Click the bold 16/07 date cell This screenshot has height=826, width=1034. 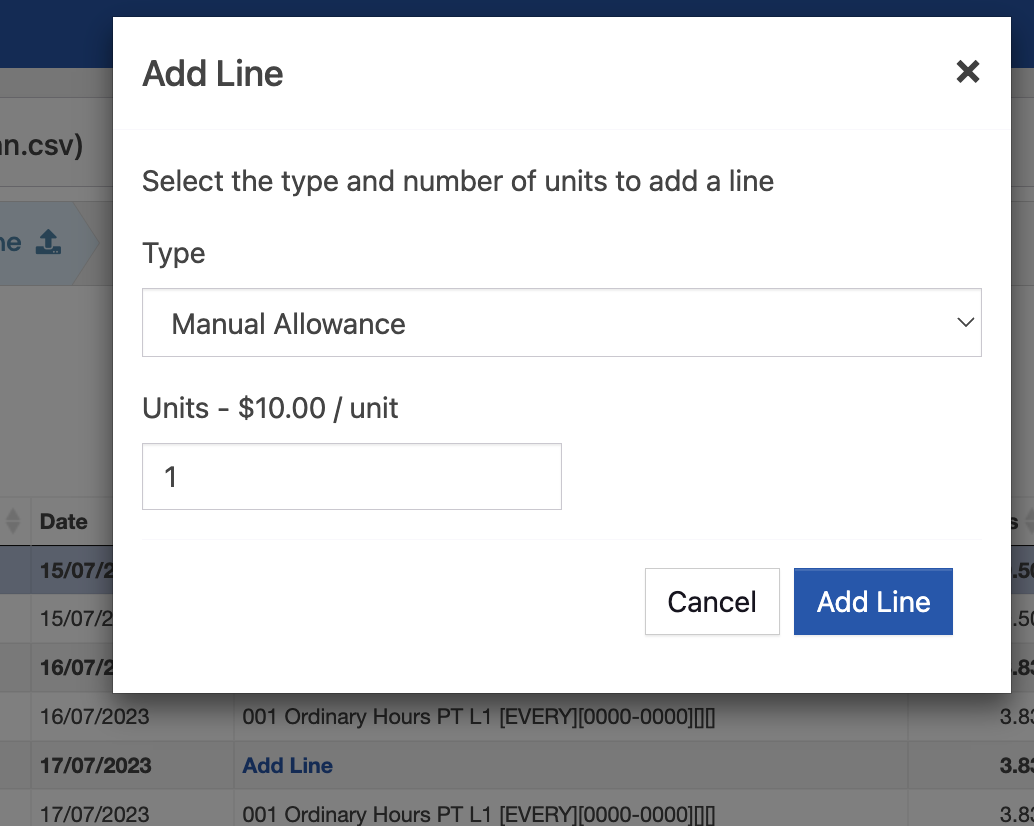tap(76, 667)
